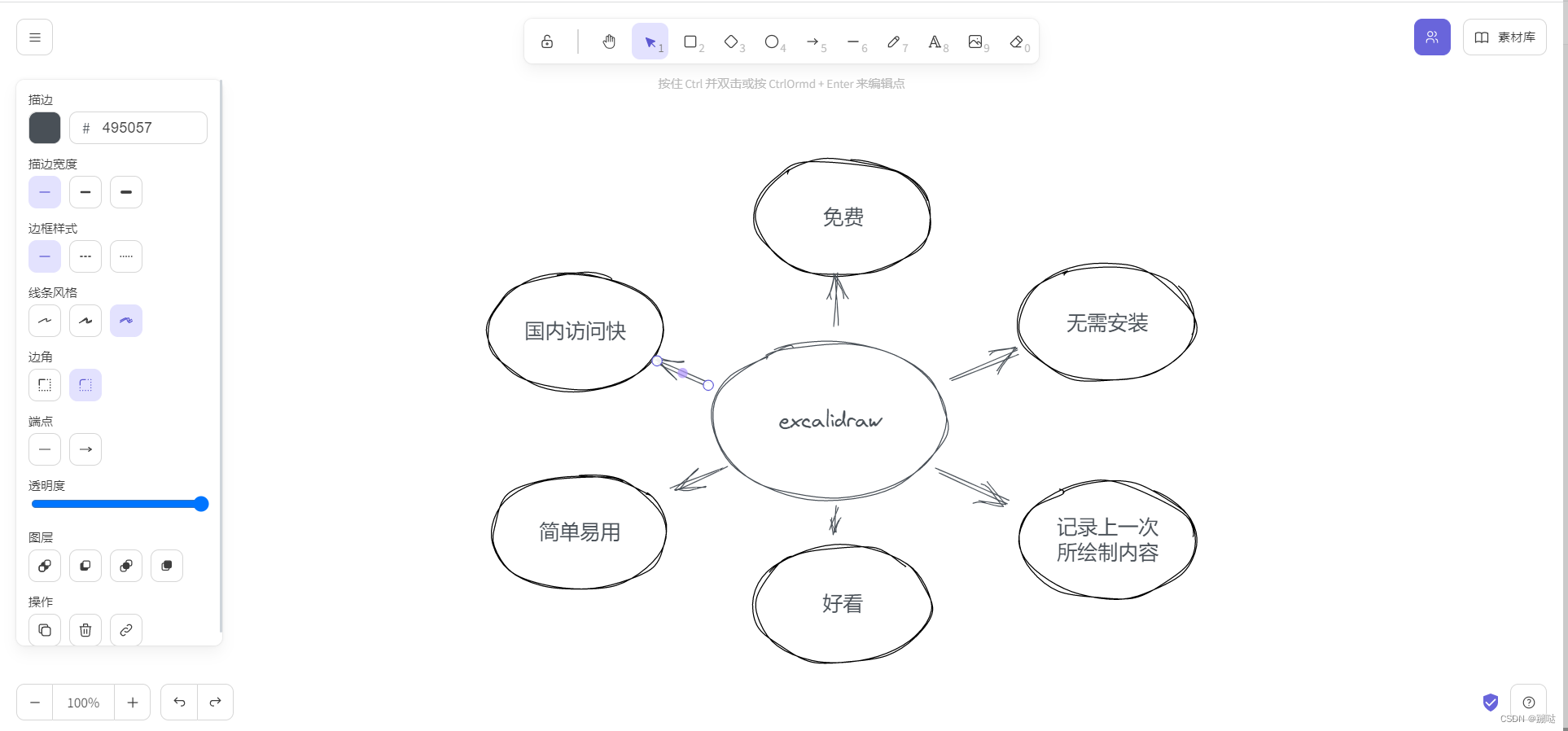Choose extra bold stroke width
This screenshot has height=731, width=1568.
[x=126, y=192]
